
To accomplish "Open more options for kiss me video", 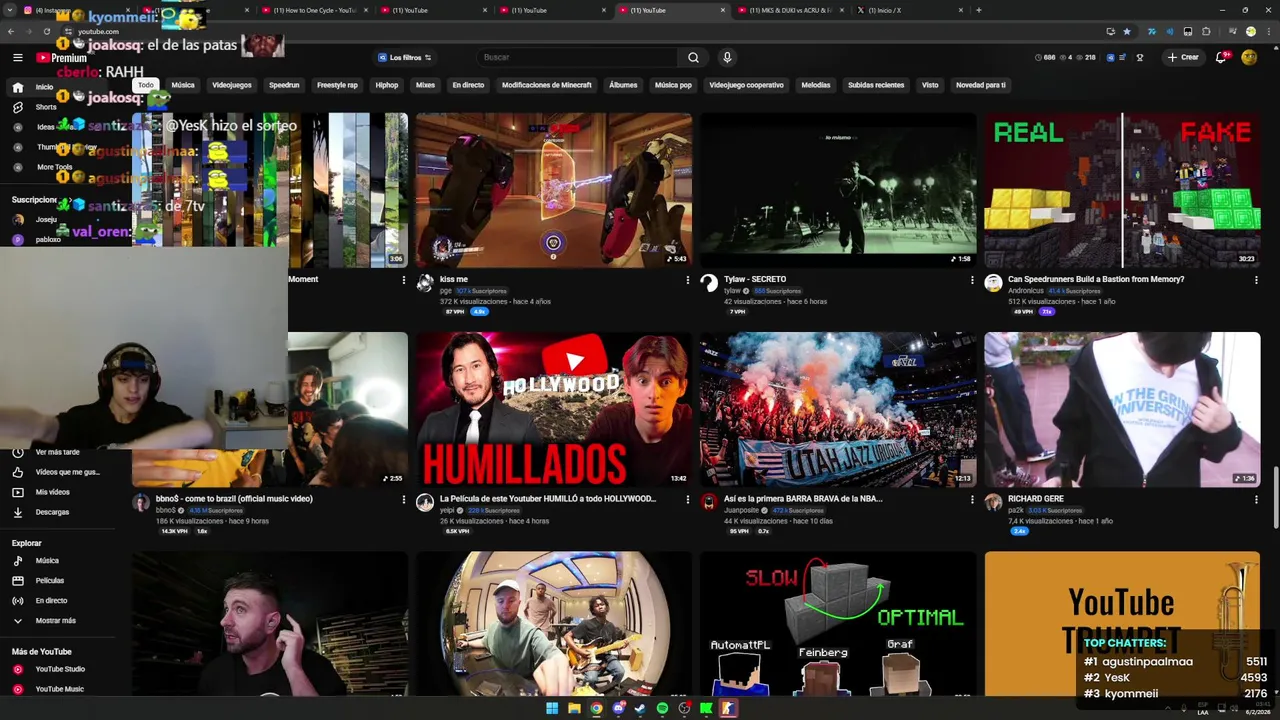I will pyautogui.click(x=687, y=280).
